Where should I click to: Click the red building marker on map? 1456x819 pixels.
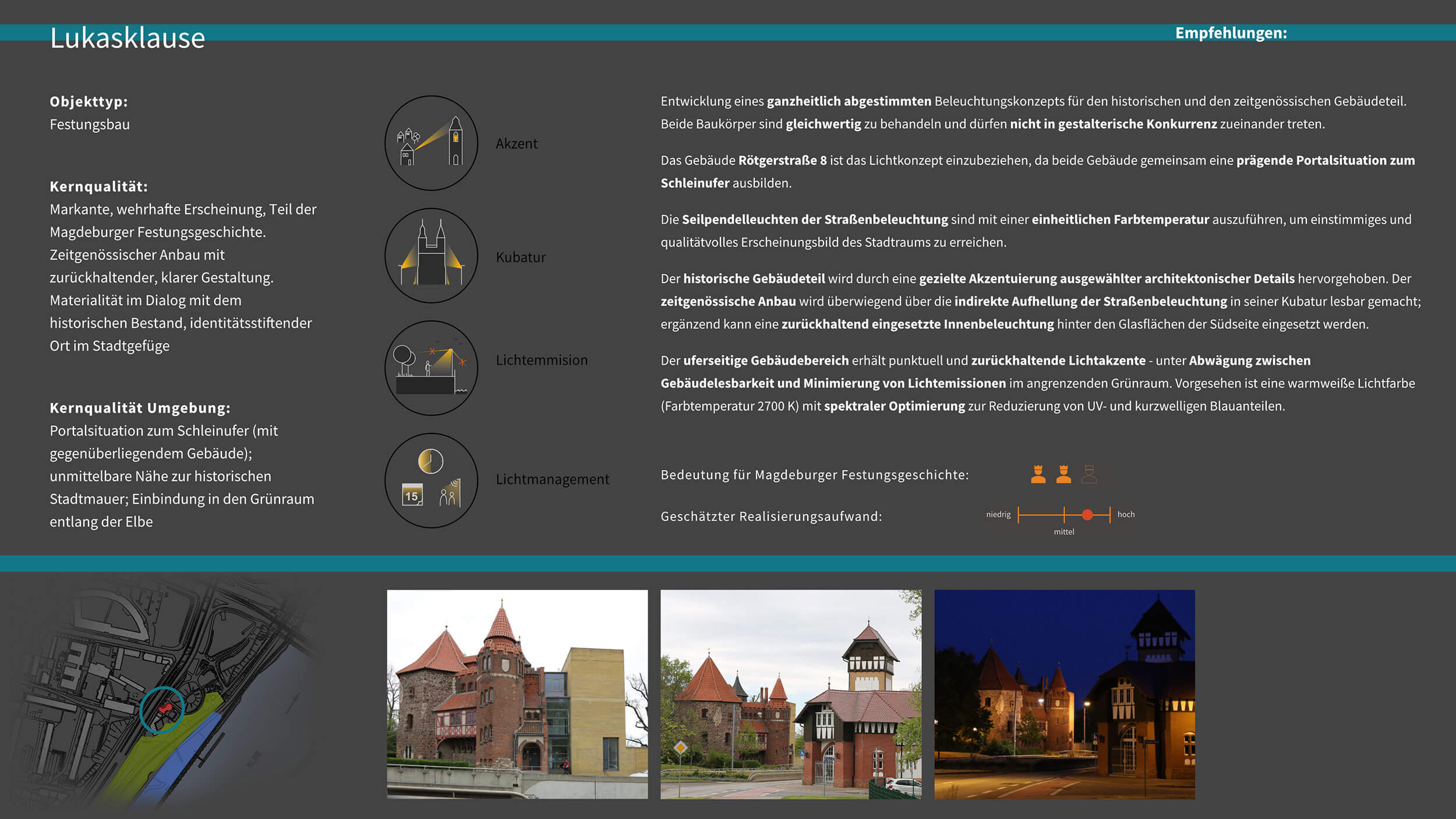coord(165,708)
